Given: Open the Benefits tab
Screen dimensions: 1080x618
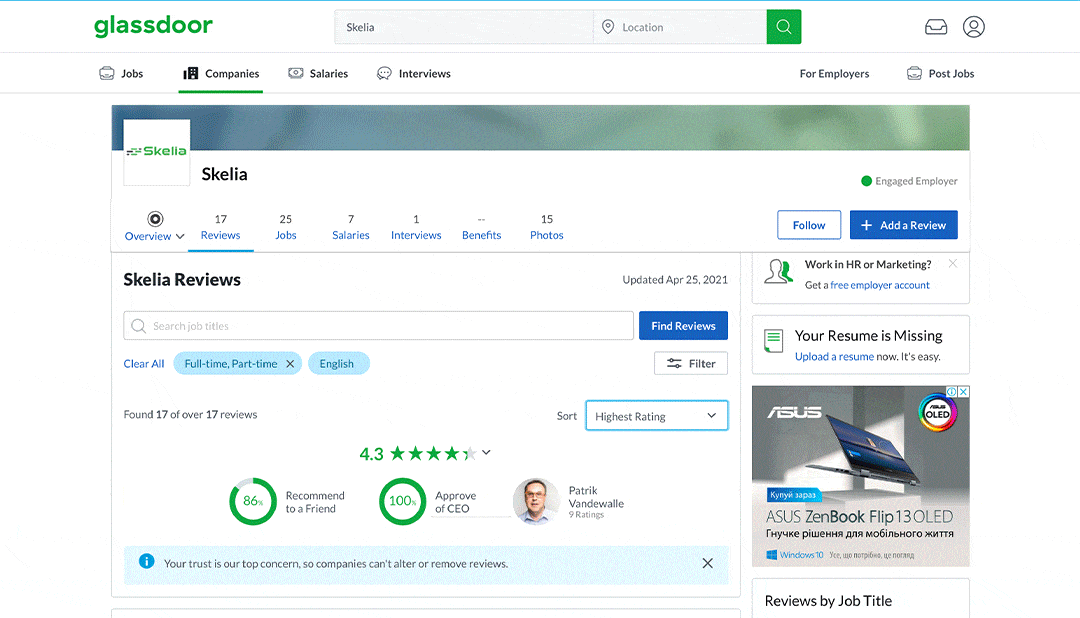Looking at the screenshot, I should click(481, 227).
